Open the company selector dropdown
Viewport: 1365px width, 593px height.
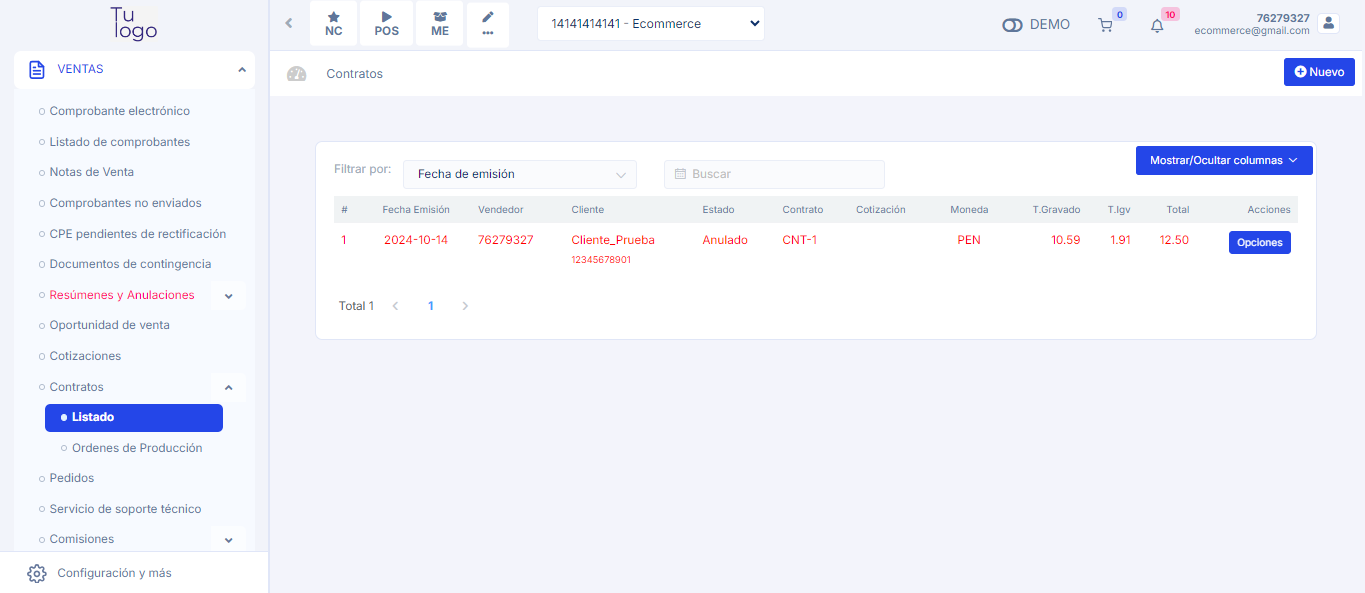click(650, 24)
